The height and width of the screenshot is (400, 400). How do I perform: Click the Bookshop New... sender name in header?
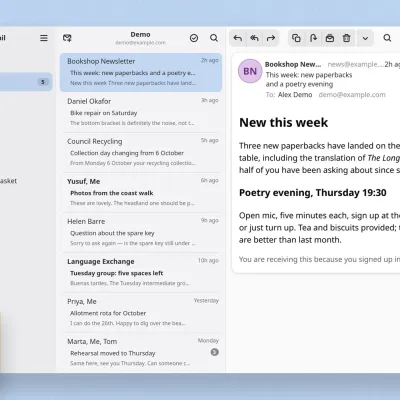pos(293,64)
